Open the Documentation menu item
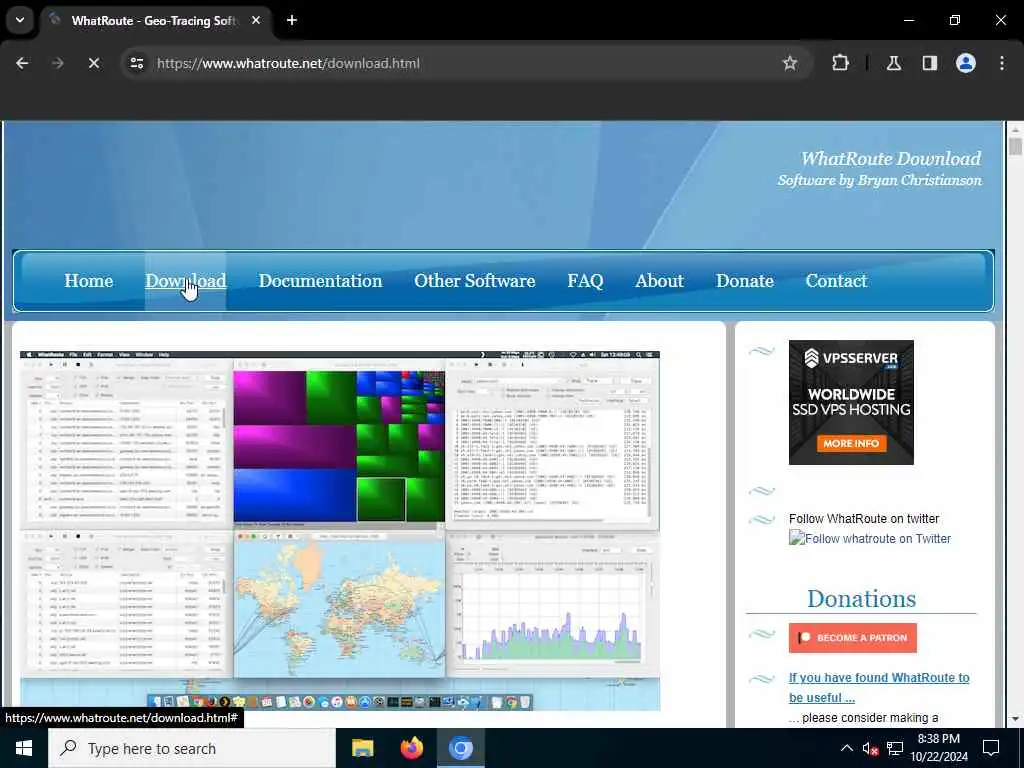 click(x=320, y=281)
